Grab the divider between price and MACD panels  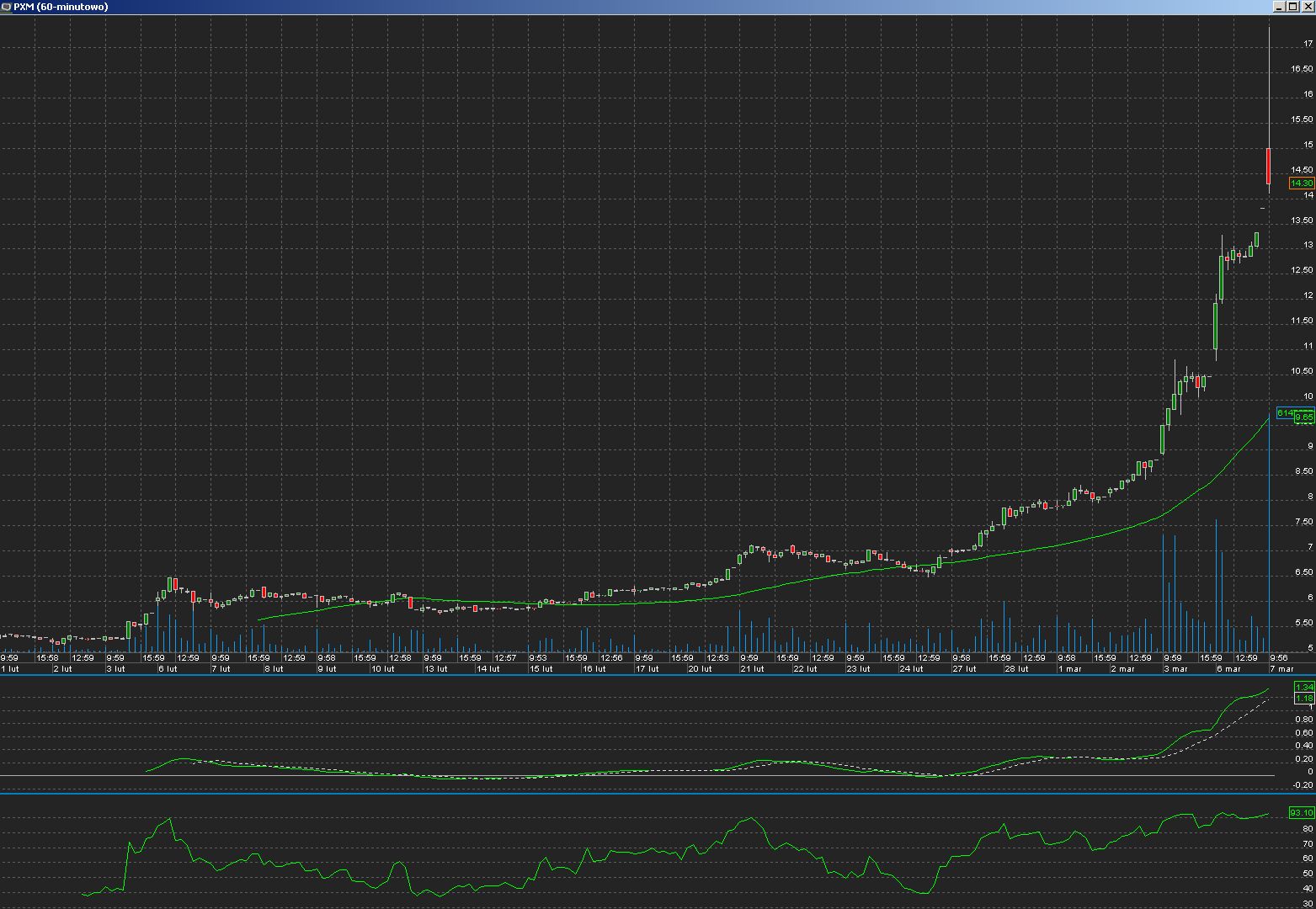click(x=657, y=674)
